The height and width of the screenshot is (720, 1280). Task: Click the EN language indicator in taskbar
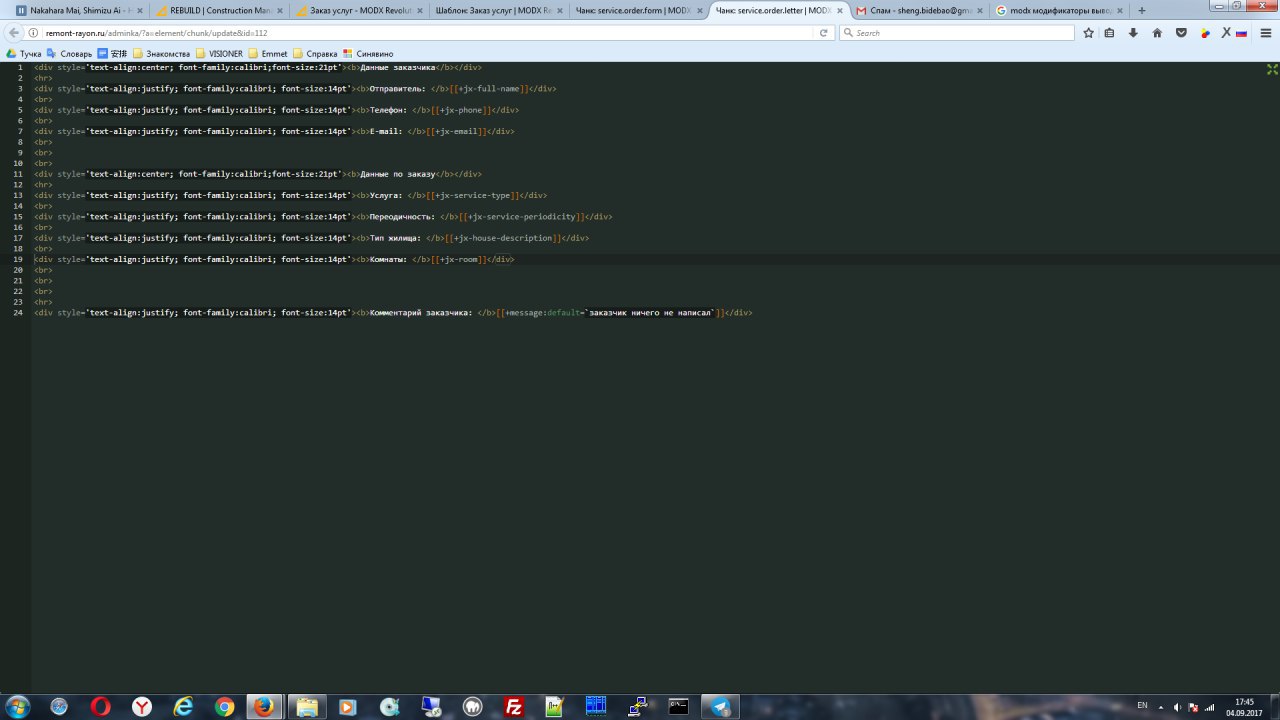(x=1143, y=707)
